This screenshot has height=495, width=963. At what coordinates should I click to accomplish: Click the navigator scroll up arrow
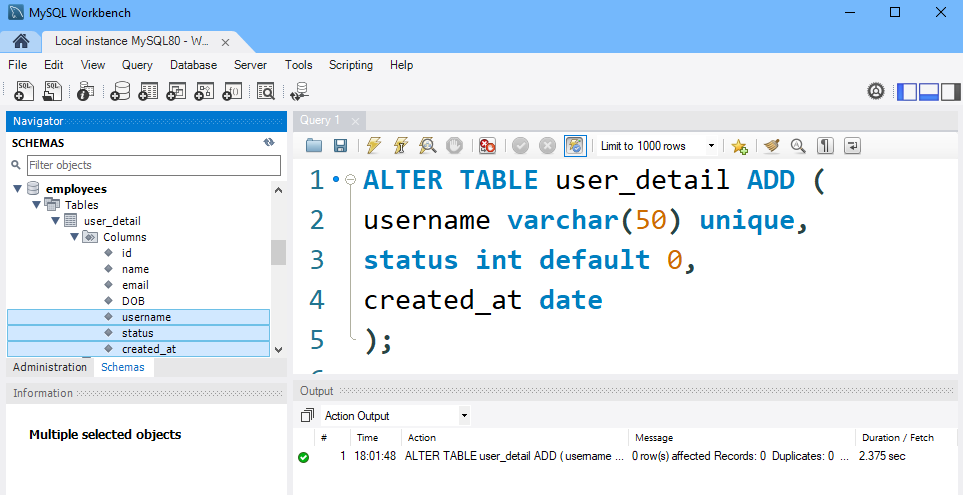(278, 190)
